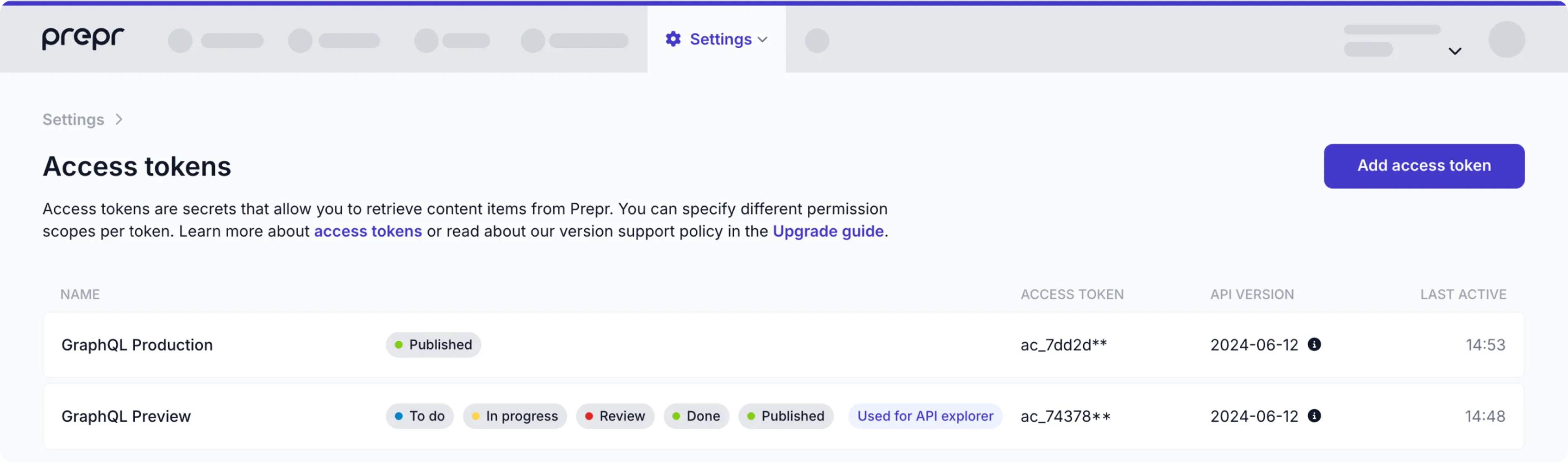Click the Used for API explorer badge
Screen dimensions: 1568x462
tap(924, 416)
